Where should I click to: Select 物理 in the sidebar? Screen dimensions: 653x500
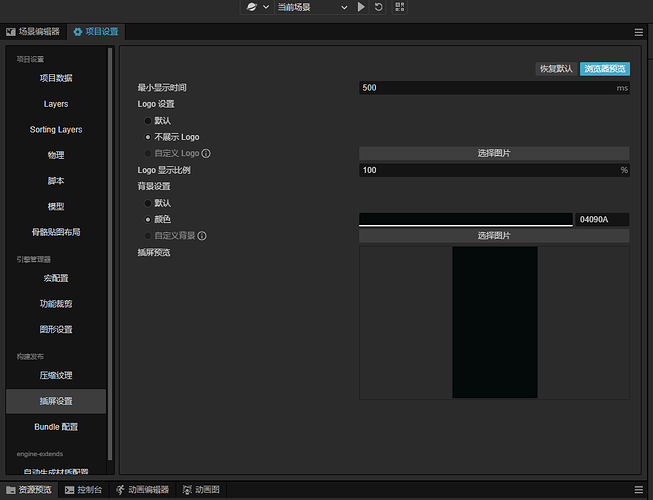[56, 155]
